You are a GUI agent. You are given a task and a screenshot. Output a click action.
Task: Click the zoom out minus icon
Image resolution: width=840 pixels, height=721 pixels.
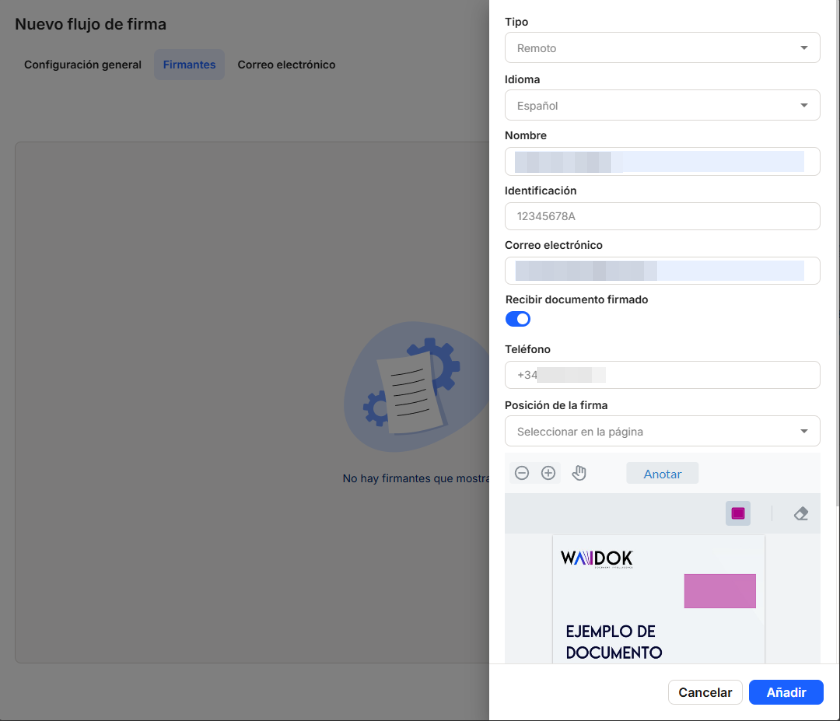522,473
